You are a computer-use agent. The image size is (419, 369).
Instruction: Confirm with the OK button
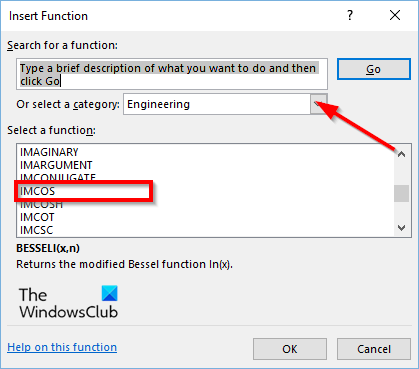click(290, 349)
